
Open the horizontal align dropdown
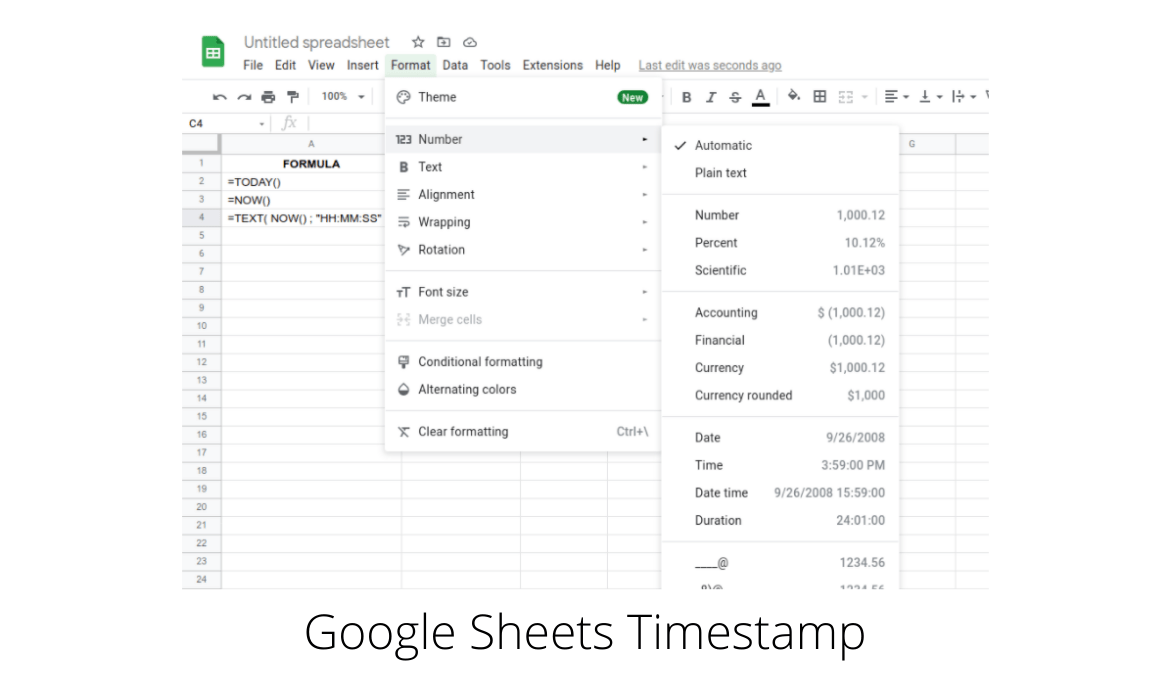(x=896, y=96)
